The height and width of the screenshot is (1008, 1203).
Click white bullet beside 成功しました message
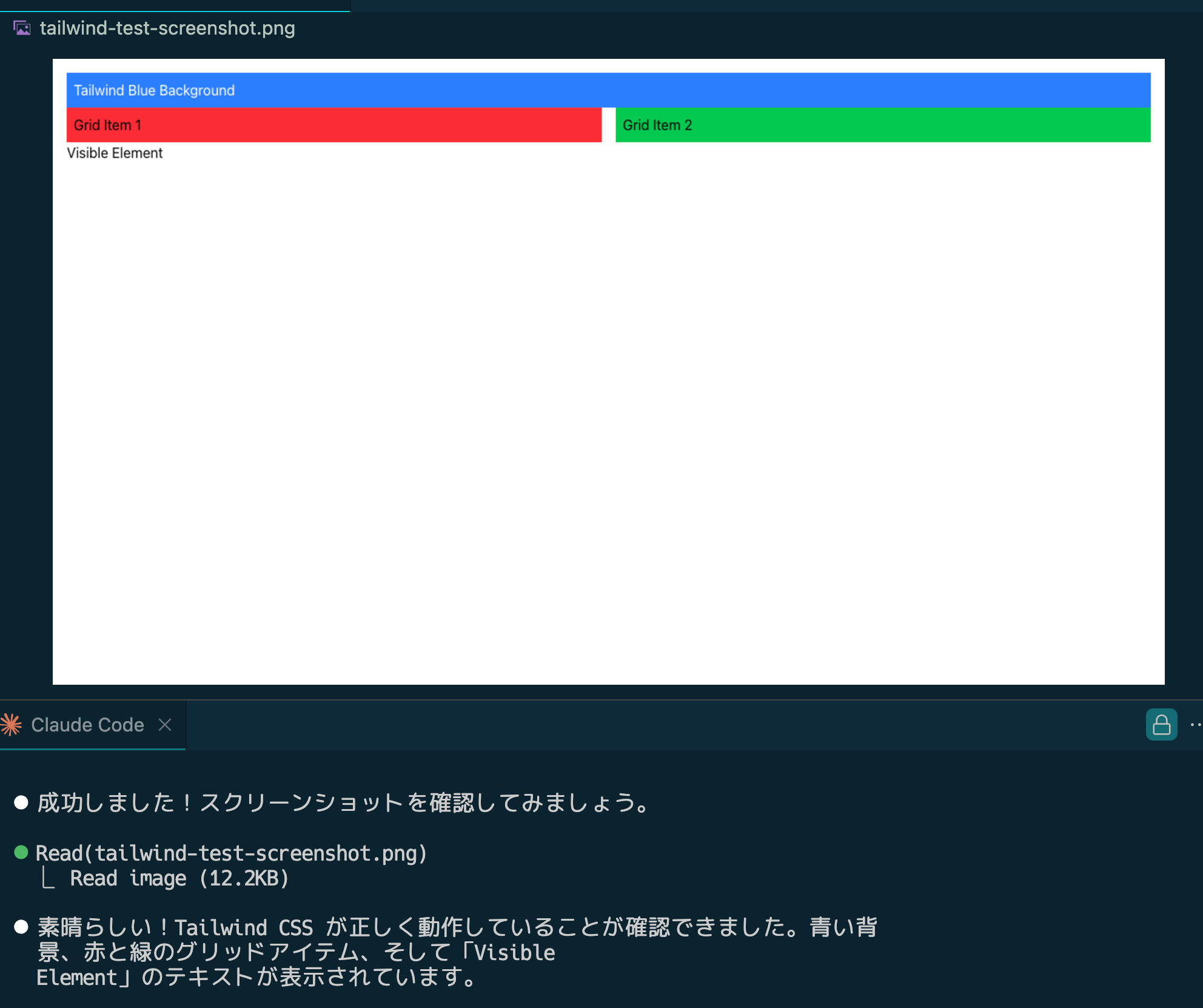pos(21,803)
